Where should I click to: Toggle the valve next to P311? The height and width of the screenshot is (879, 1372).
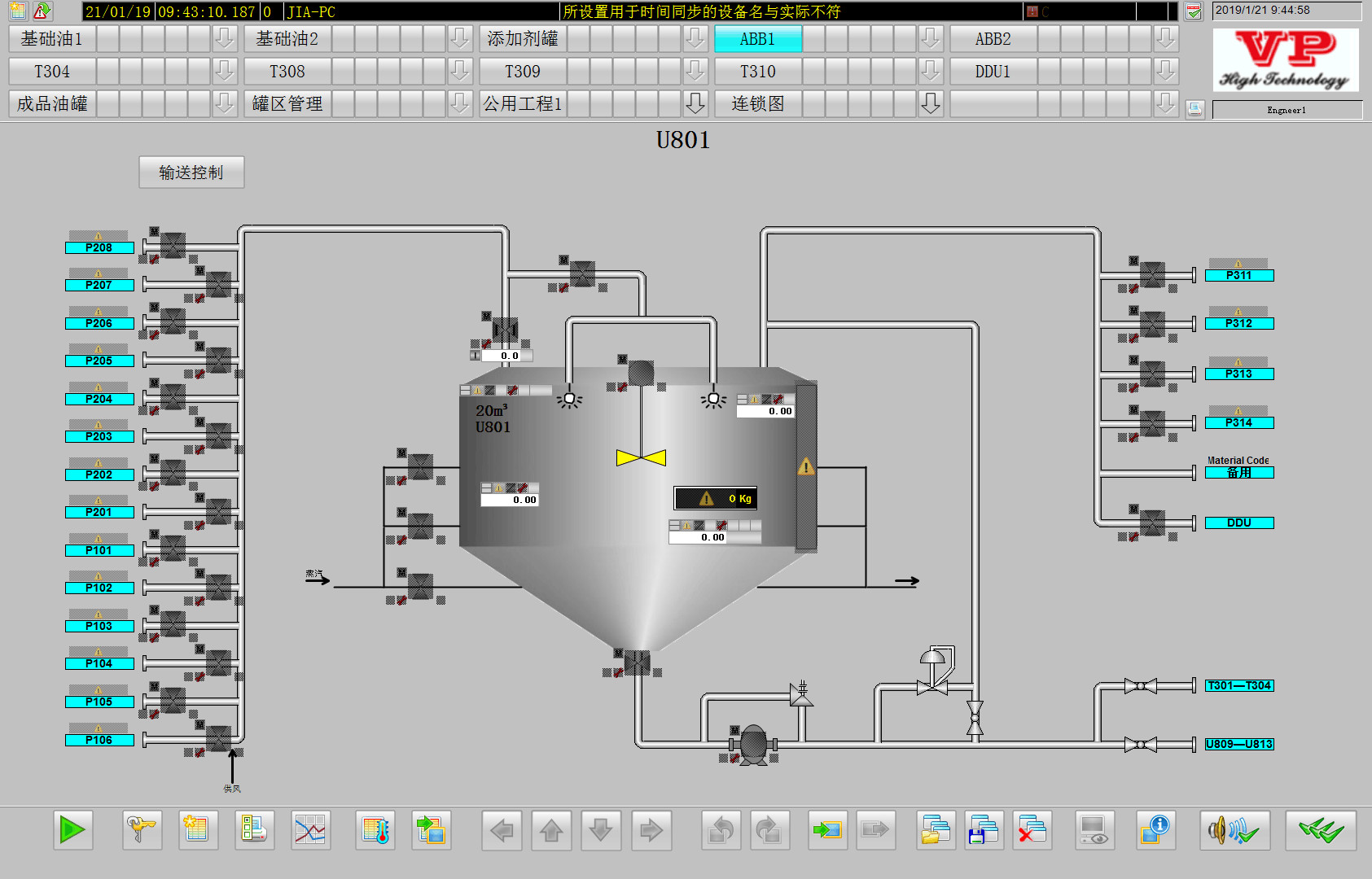(1152, 275)
